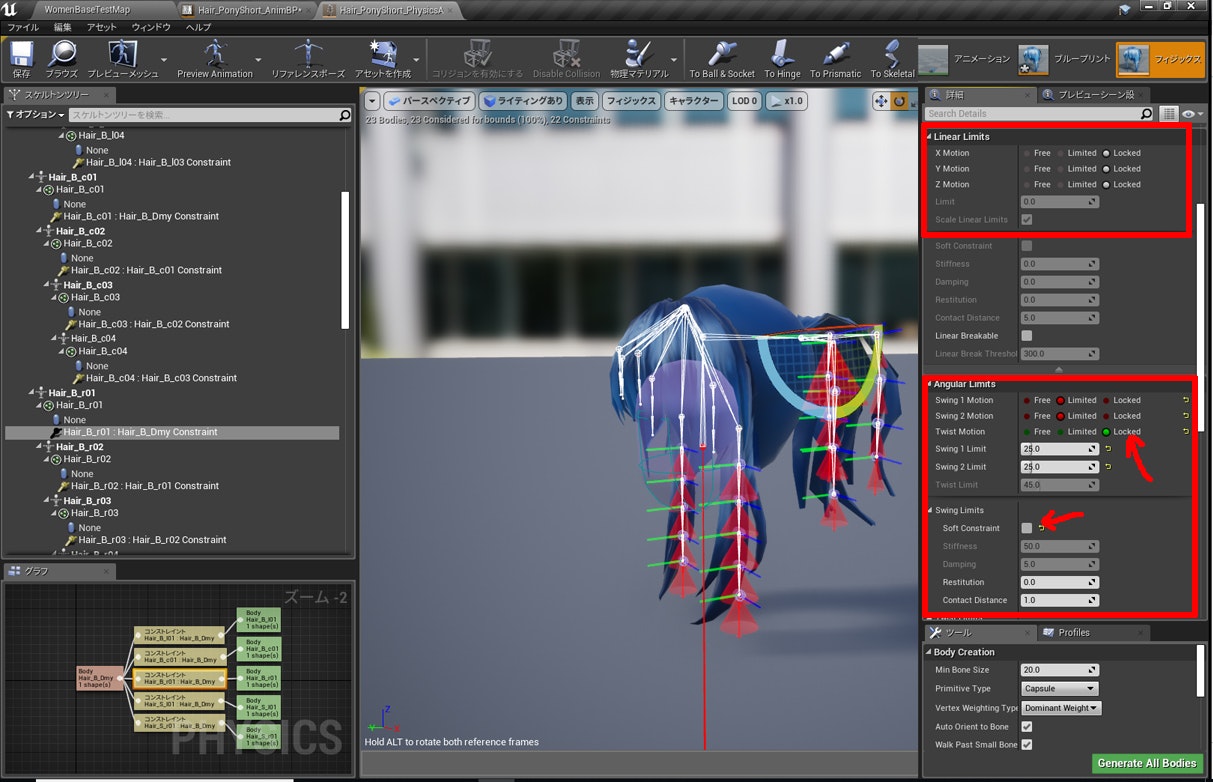Toggle Soft Constraint checkbox under Swing Limits
Viewport: 1213px width, 782px height.
pyautogui.click(x=1027, y=528)
